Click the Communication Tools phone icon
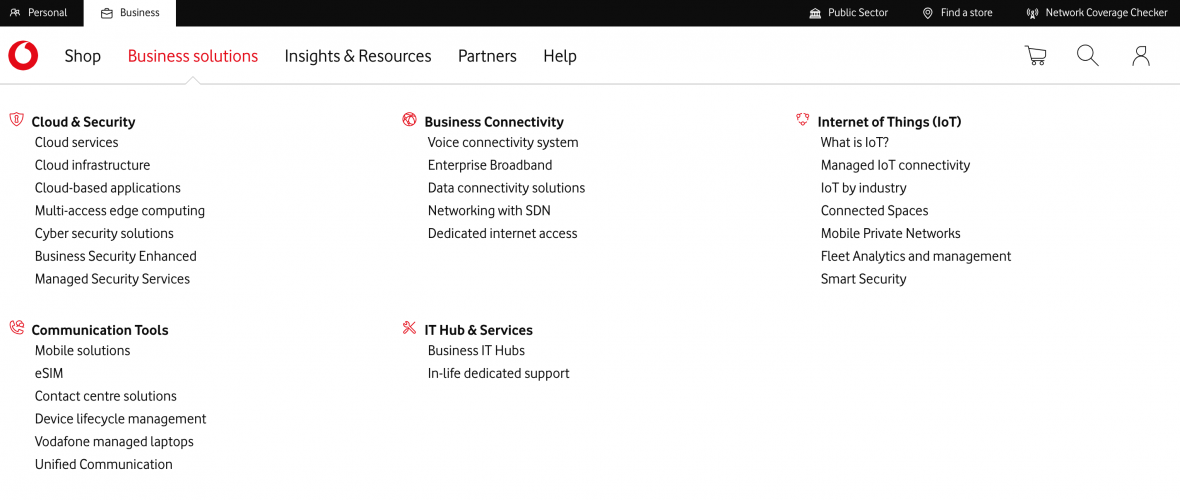1180x500 pixels. click(17, 328)
